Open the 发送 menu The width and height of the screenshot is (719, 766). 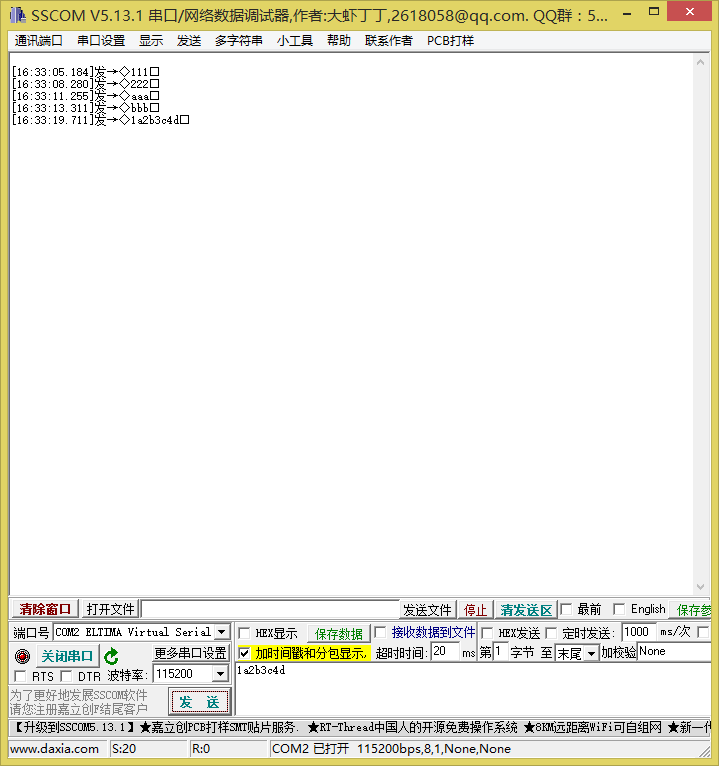189,41
